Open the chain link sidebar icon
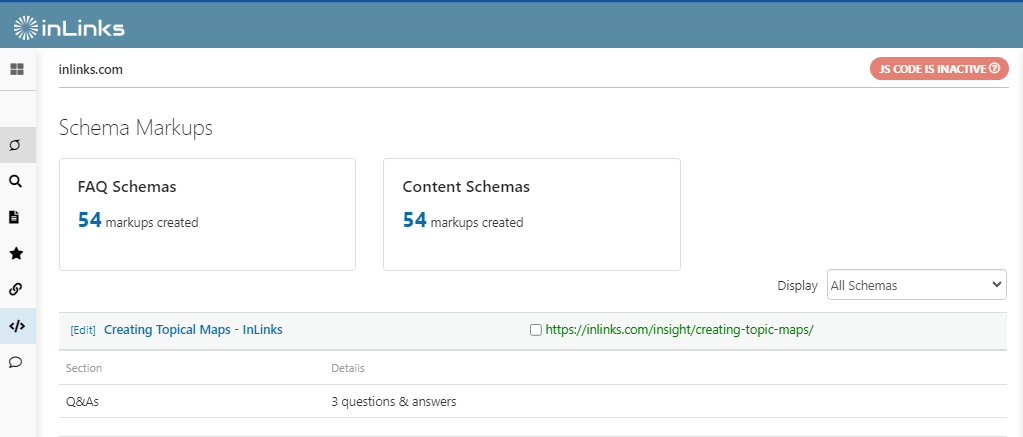 coord(16,289)
